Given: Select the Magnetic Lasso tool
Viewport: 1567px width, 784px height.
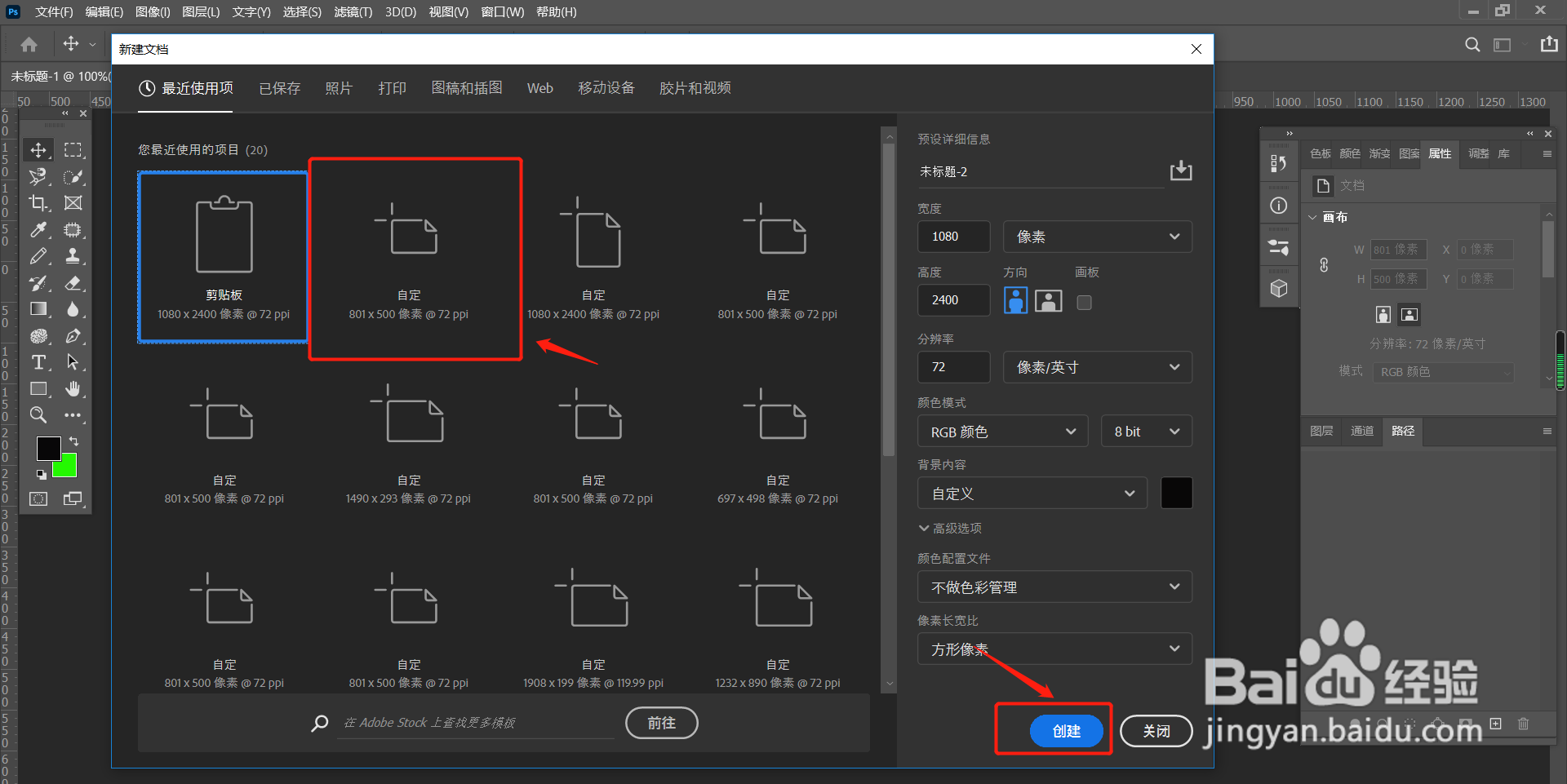Looking at the screenshot, I should [38, 177].
